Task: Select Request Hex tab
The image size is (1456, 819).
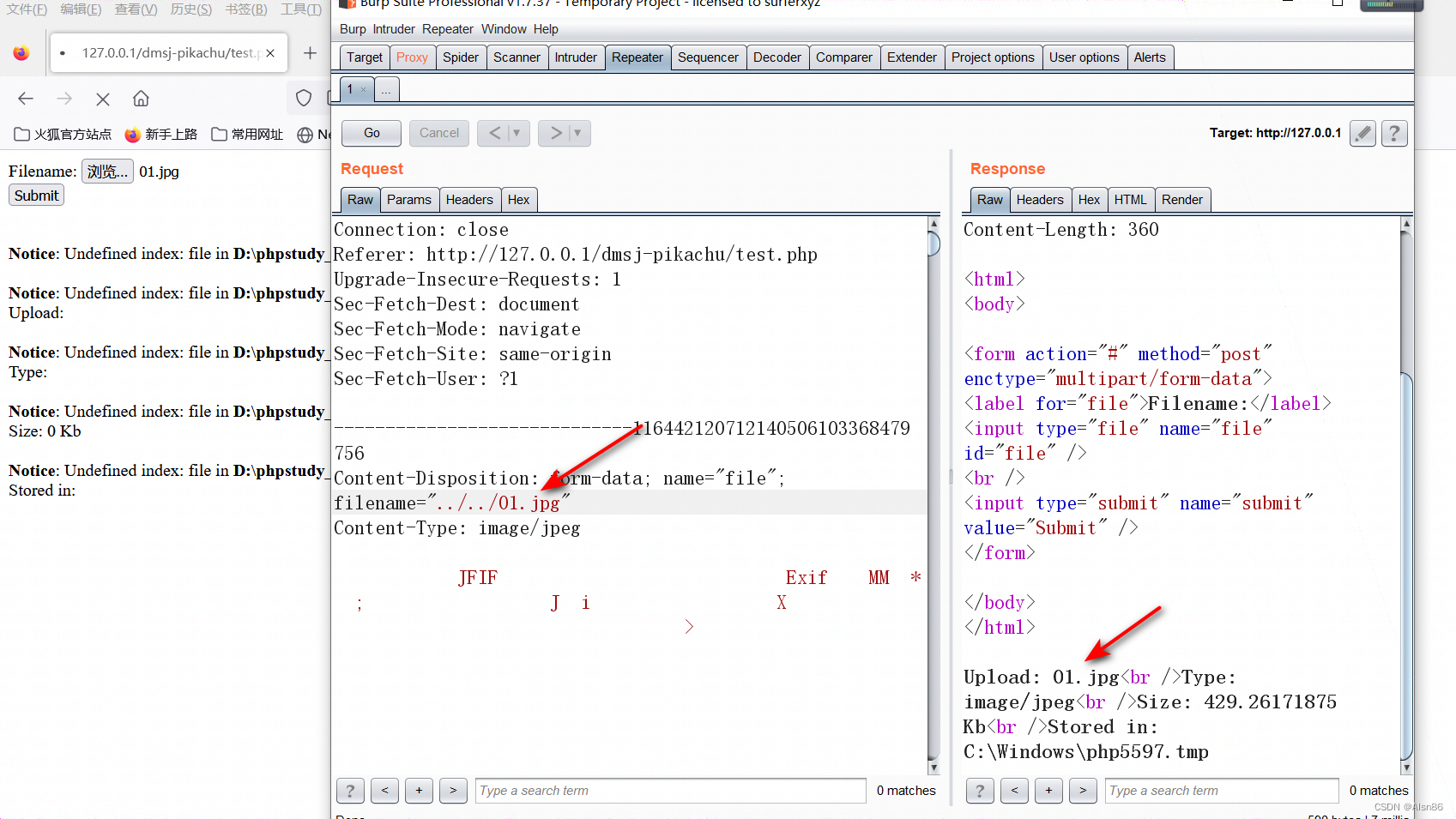Action: (519, 200)
